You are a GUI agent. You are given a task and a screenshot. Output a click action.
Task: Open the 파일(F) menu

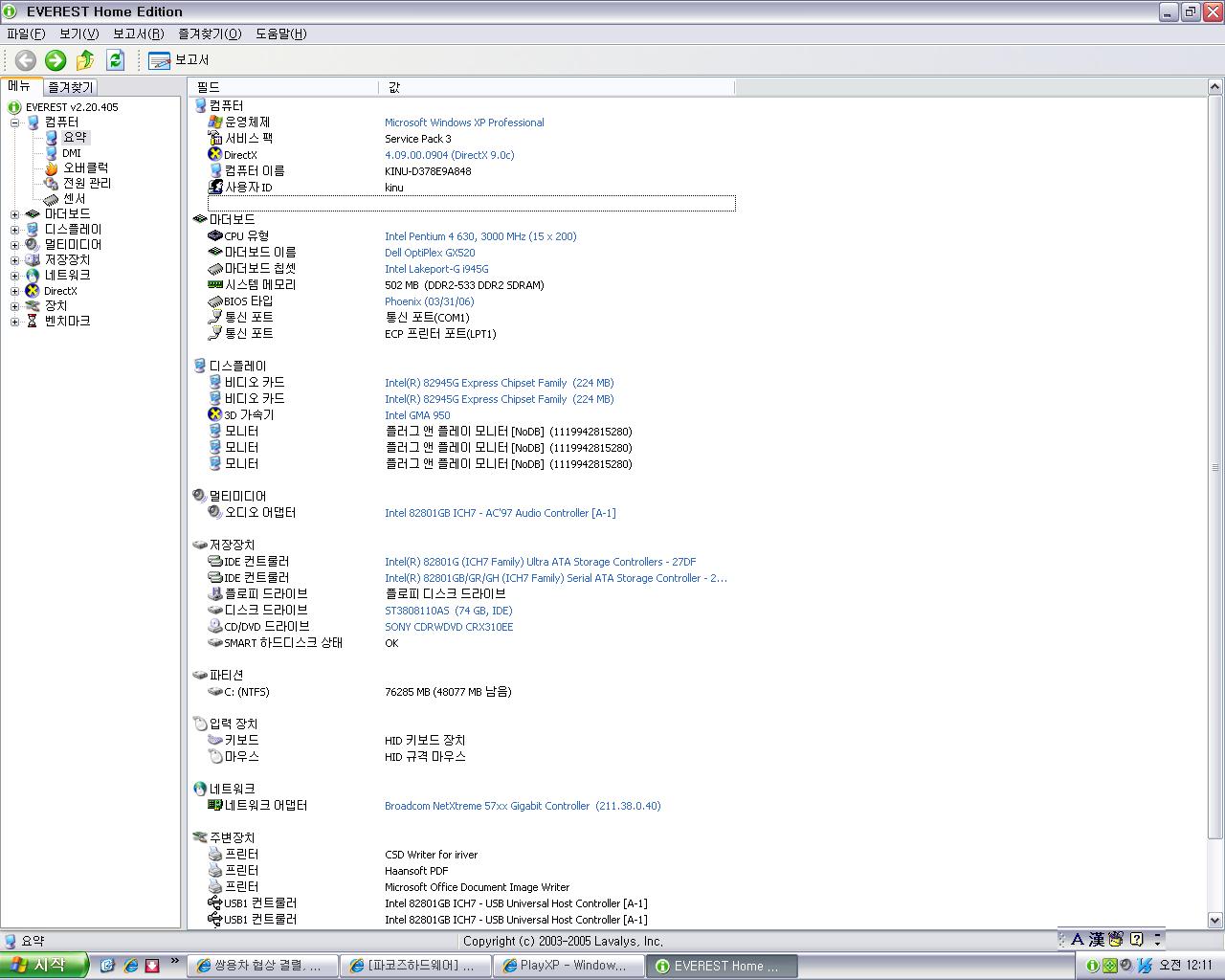click(x=26, y=33)
